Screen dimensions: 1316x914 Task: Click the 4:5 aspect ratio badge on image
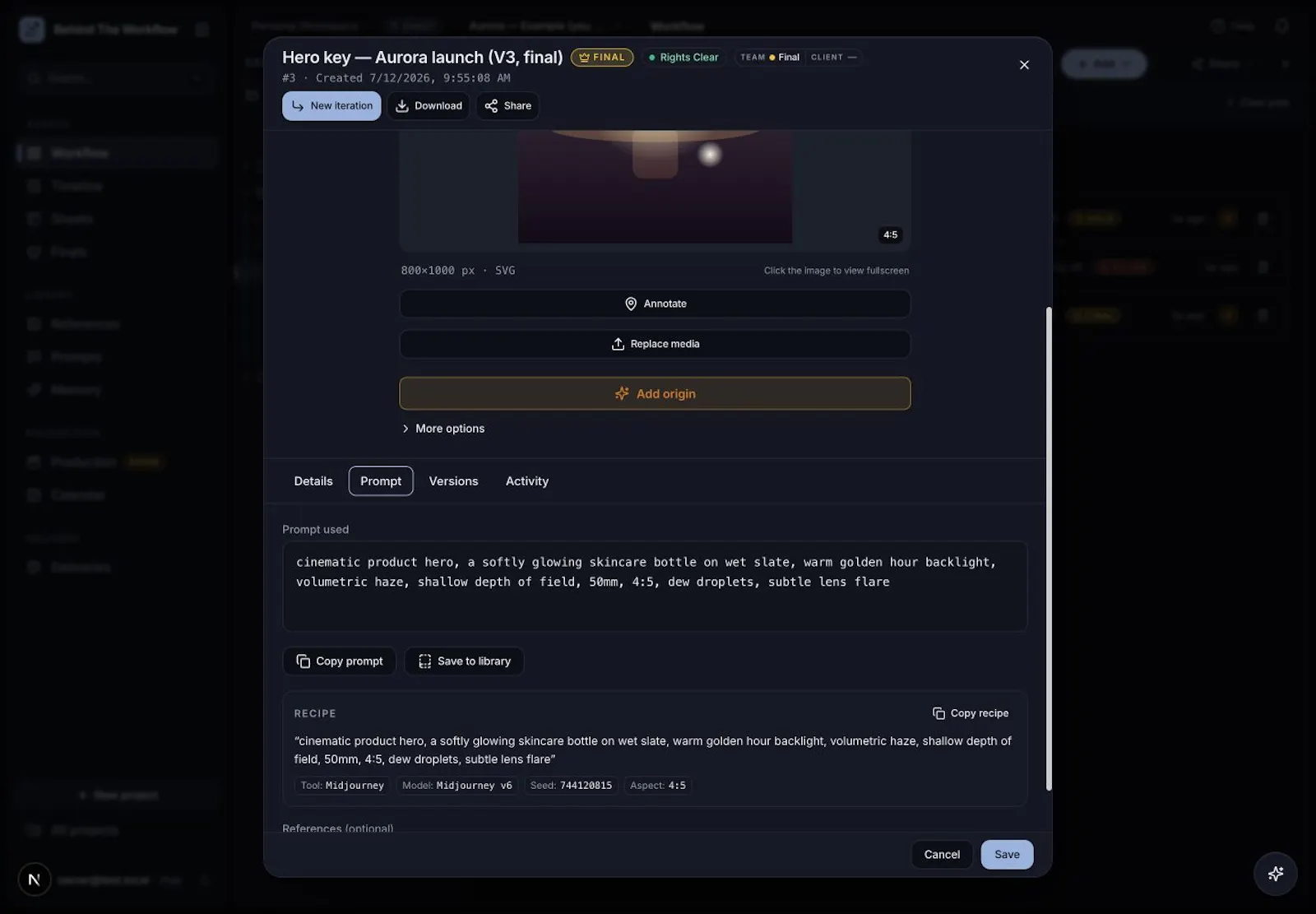890,235
